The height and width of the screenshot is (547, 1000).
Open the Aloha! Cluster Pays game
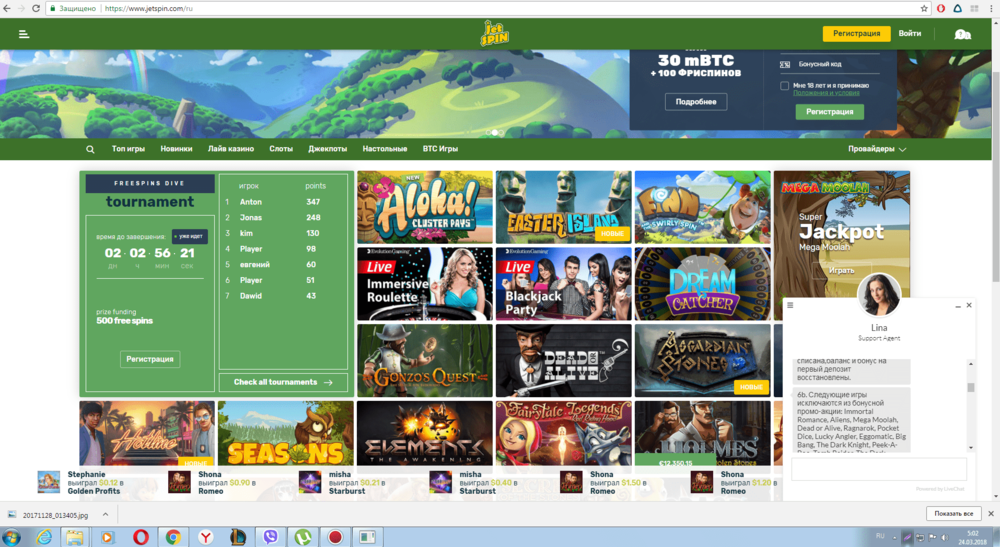[x=425, y=207]
